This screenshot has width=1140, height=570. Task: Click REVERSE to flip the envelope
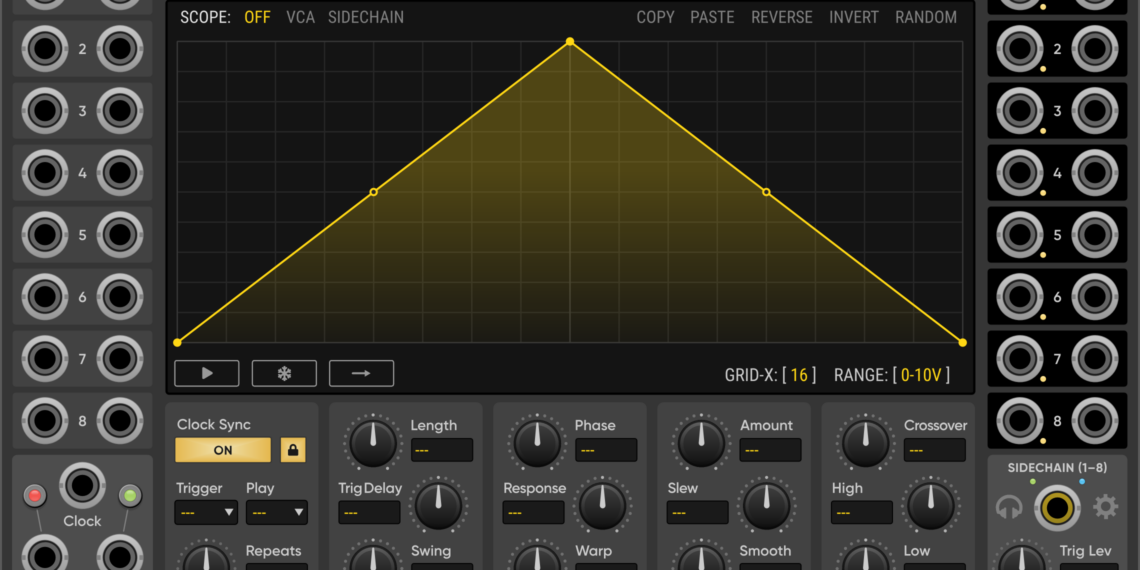[x=782, y=17]
